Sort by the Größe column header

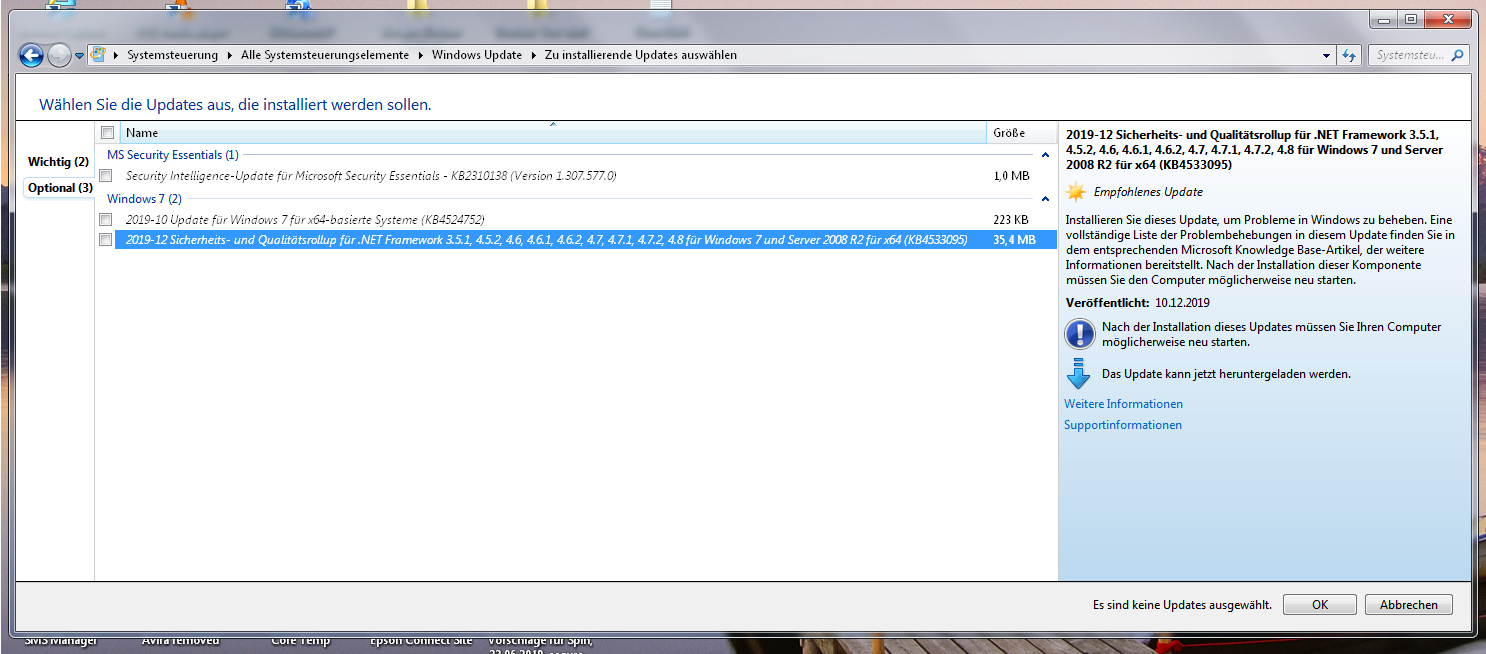(x=1021, y=132)
